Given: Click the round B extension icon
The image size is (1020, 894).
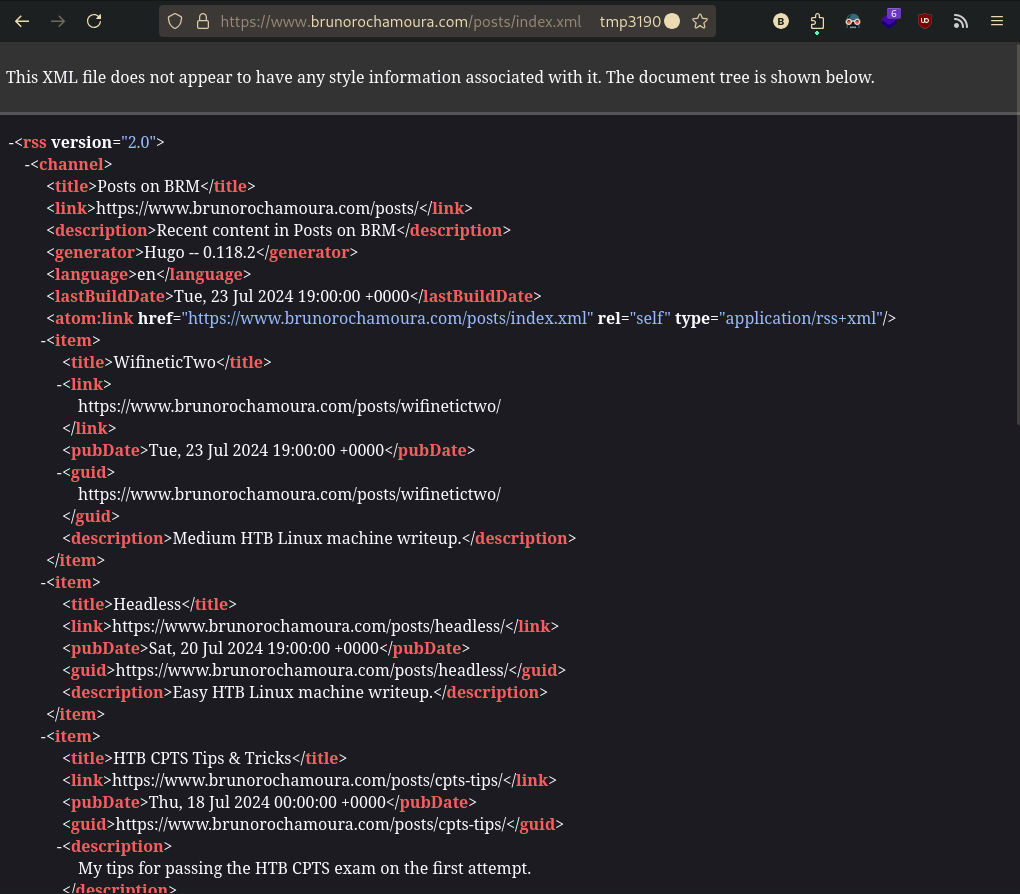Looking at the screenshot, I should tap(781, 21).
